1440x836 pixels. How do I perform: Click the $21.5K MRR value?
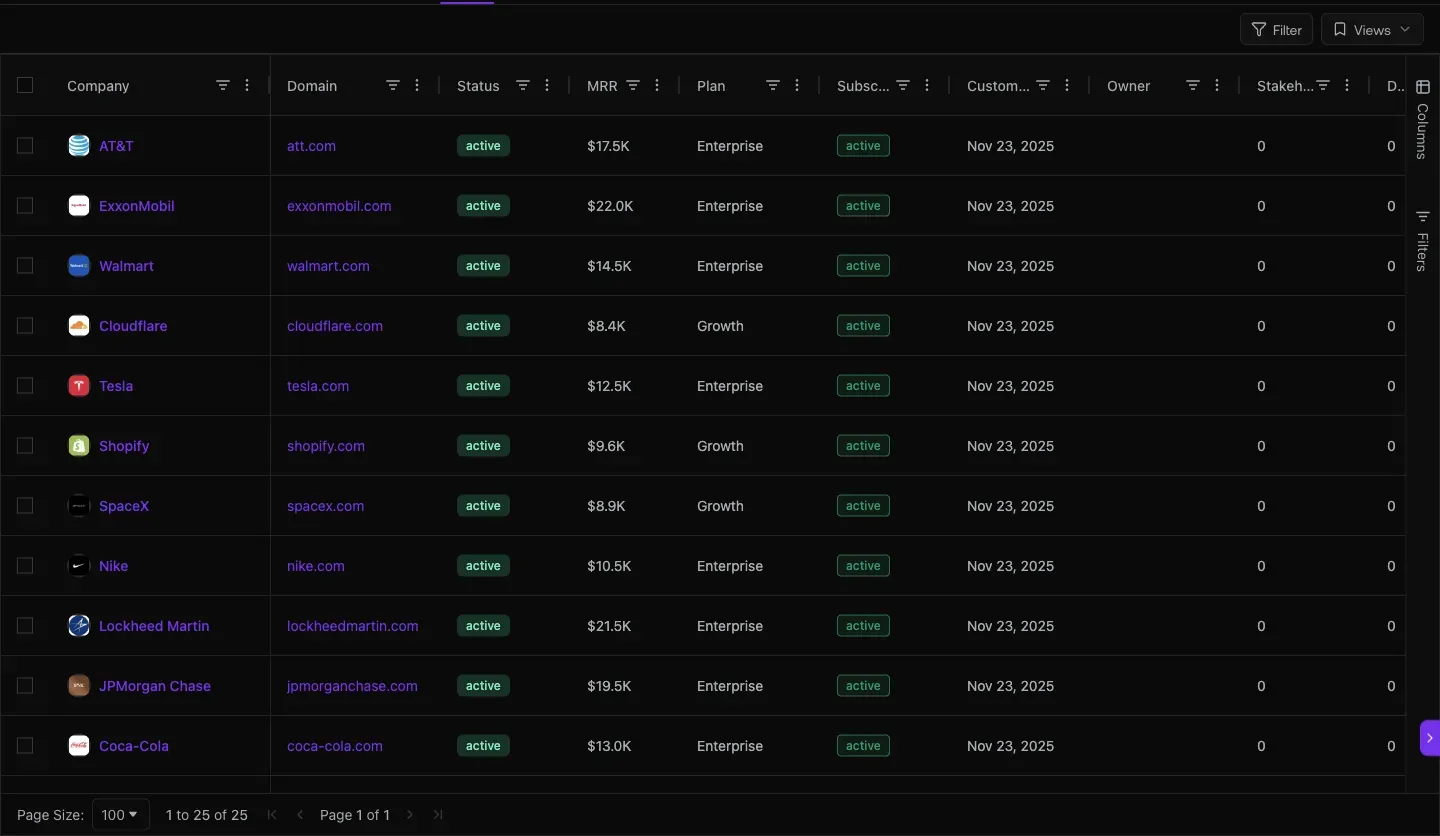pos(609,626)
